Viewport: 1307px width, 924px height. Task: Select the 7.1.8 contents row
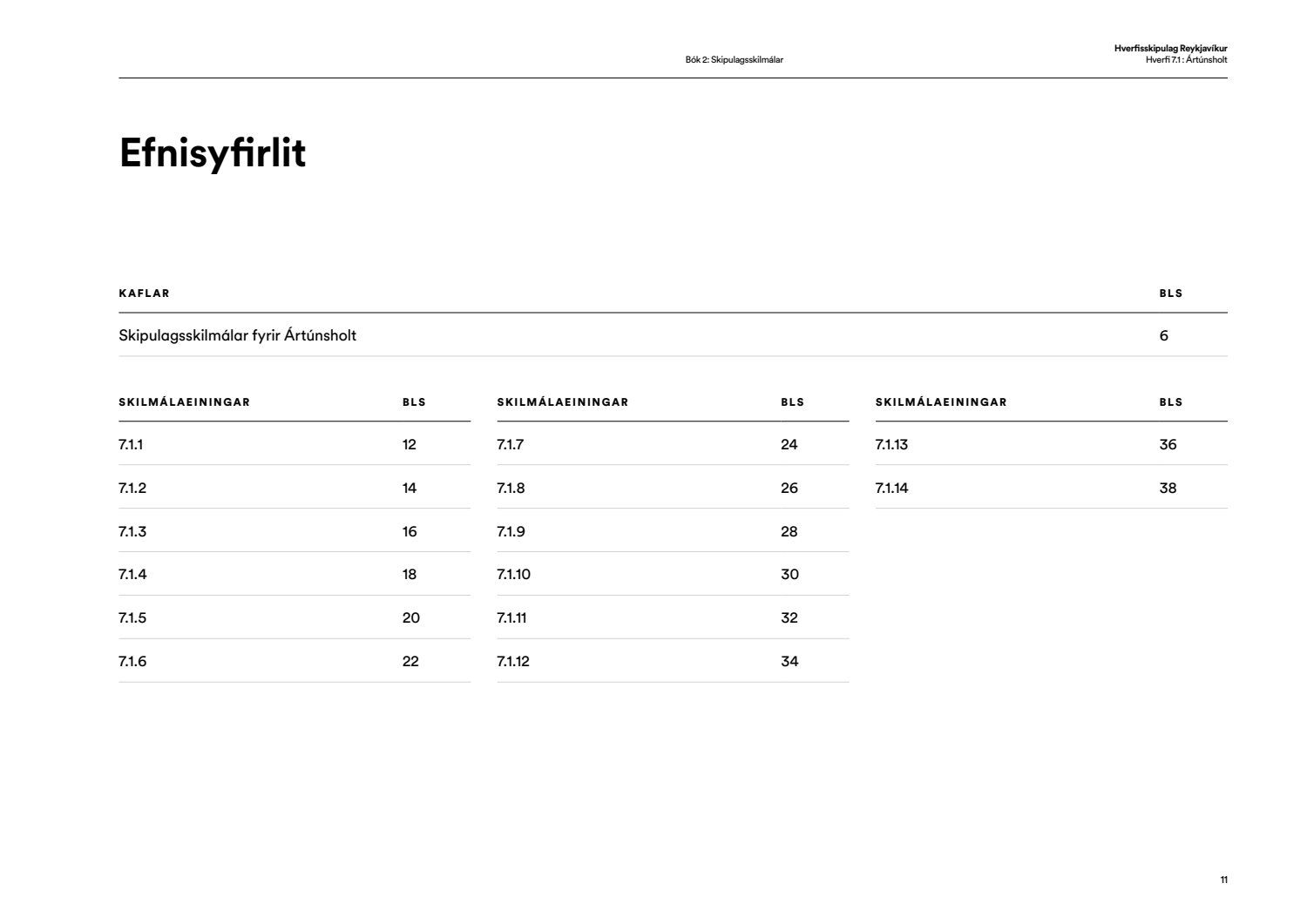511,488
